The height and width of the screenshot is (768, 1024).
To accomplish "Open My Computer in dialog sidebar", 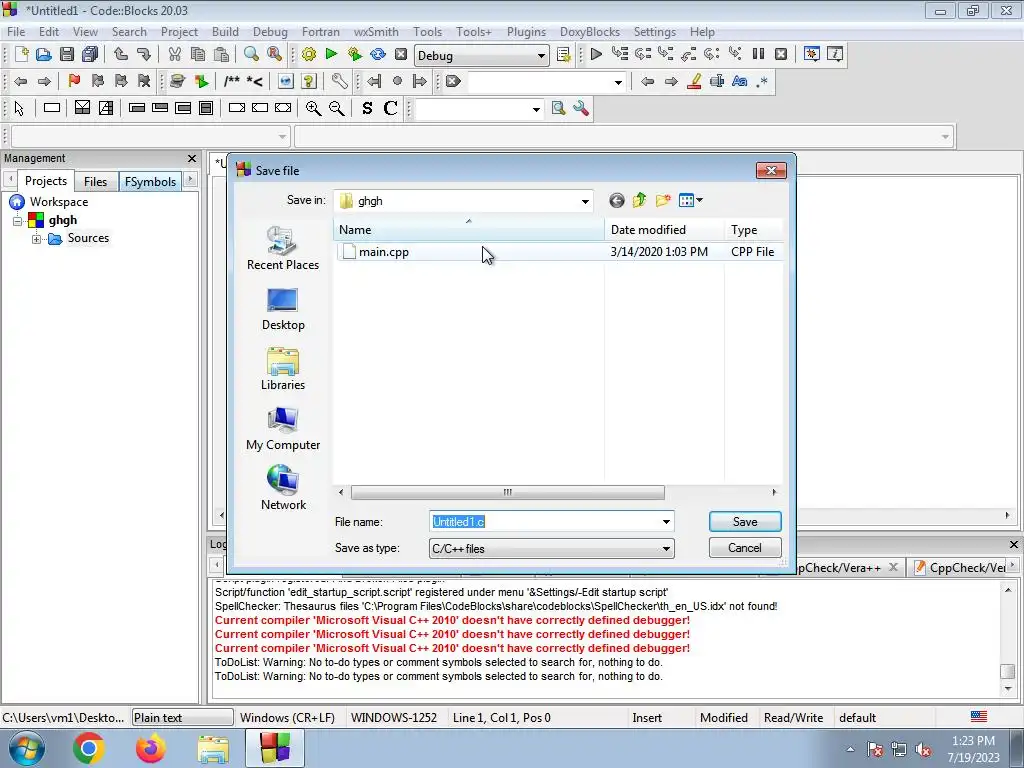I will (x=283, y=429).
